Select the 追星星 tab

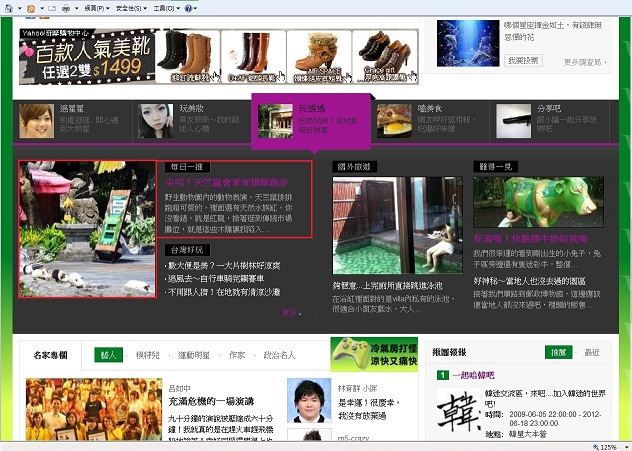tap(73, 121)
